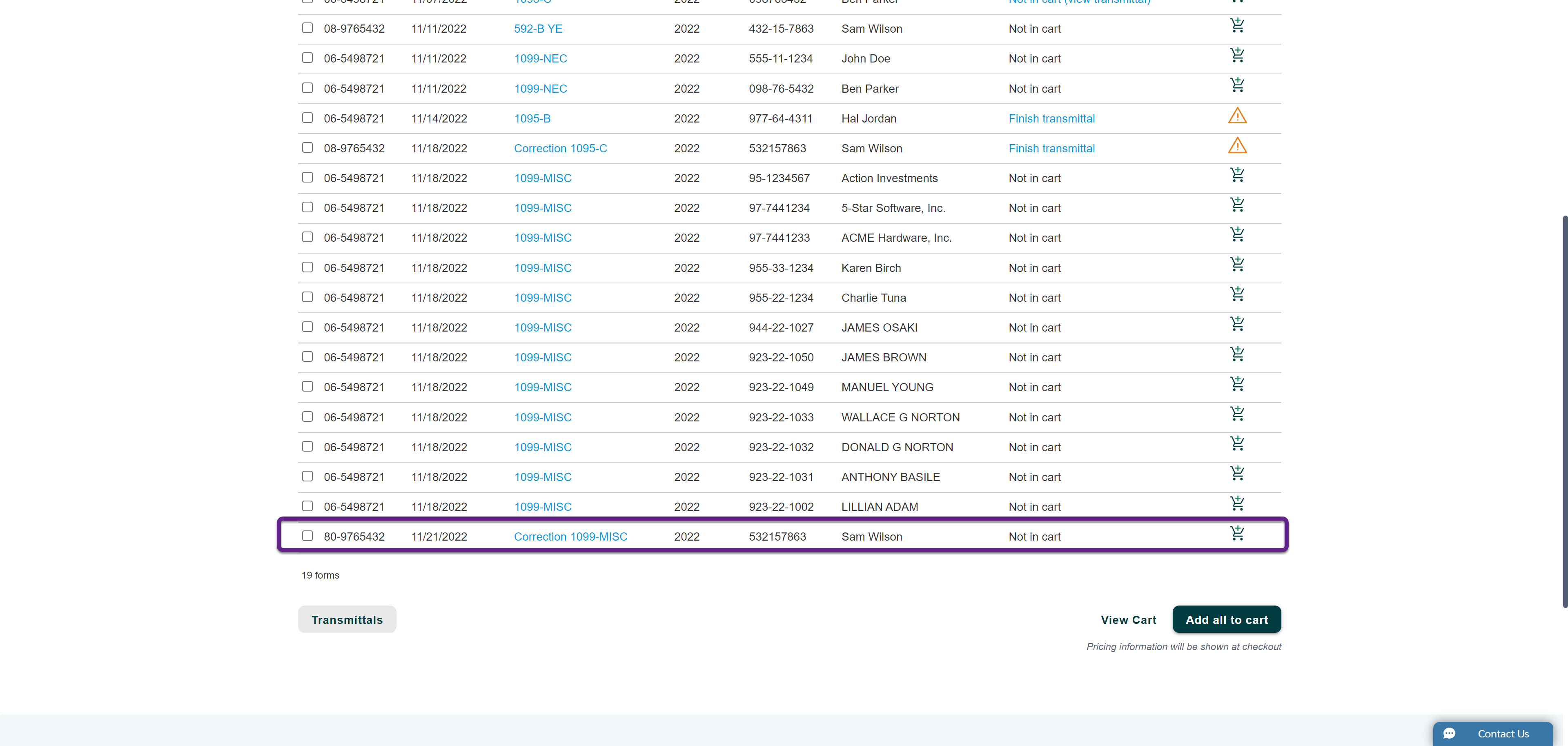The height and width of the screenshot is (746, 1568).
Task: Open the Transmittals button
Action: pos(347,619)
